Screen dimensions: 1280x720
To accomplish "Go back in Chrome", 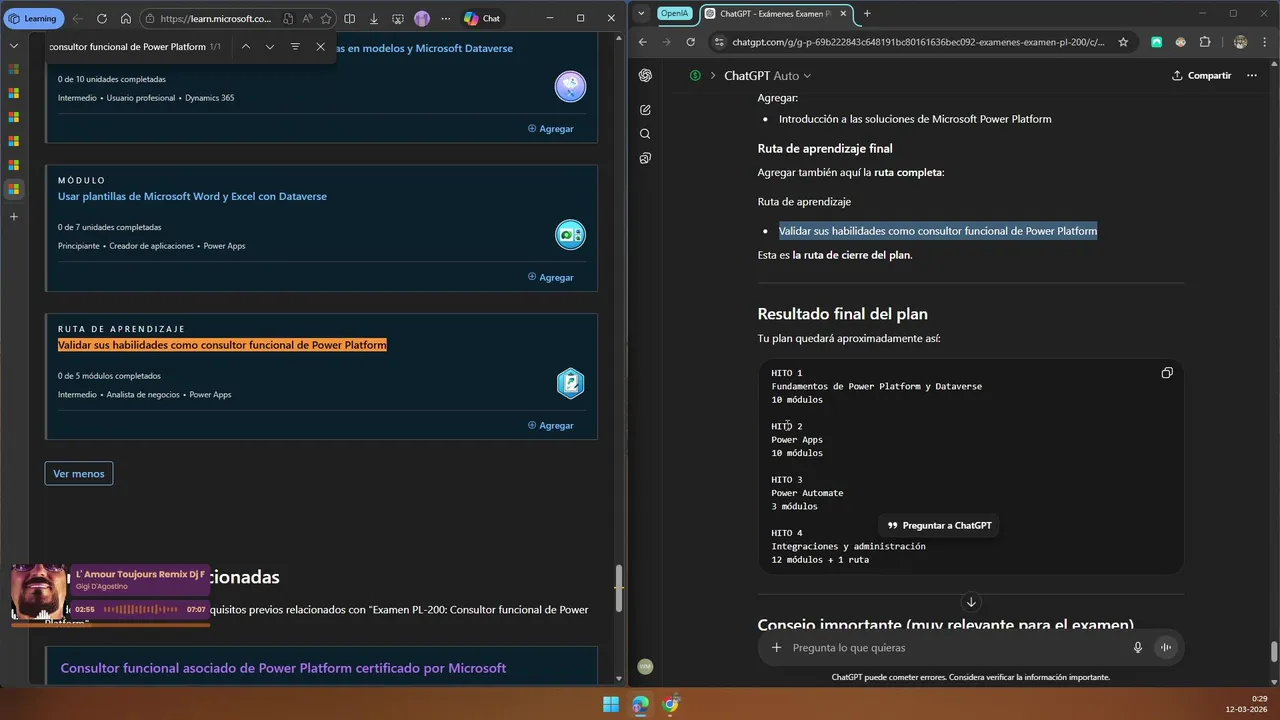I will click(643, 42).
